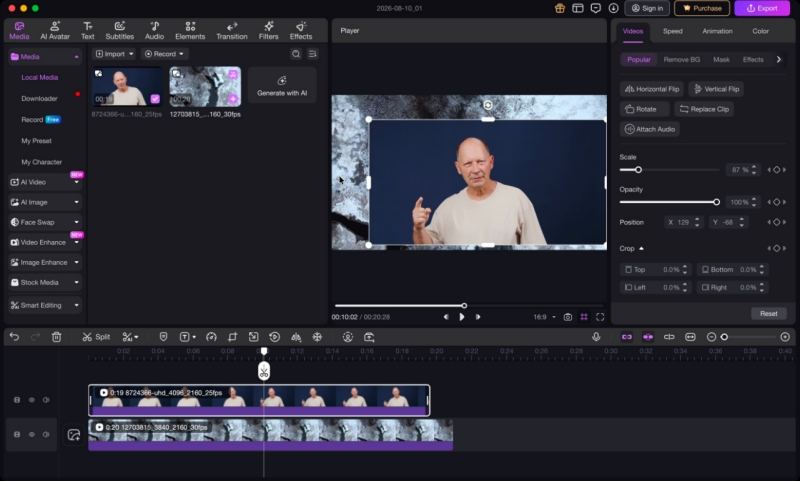Screen dimensions: 800x481
Task: Click the marker shield icon in timeline toolbar
Action: pyautogui.click(x=163, y=337)
